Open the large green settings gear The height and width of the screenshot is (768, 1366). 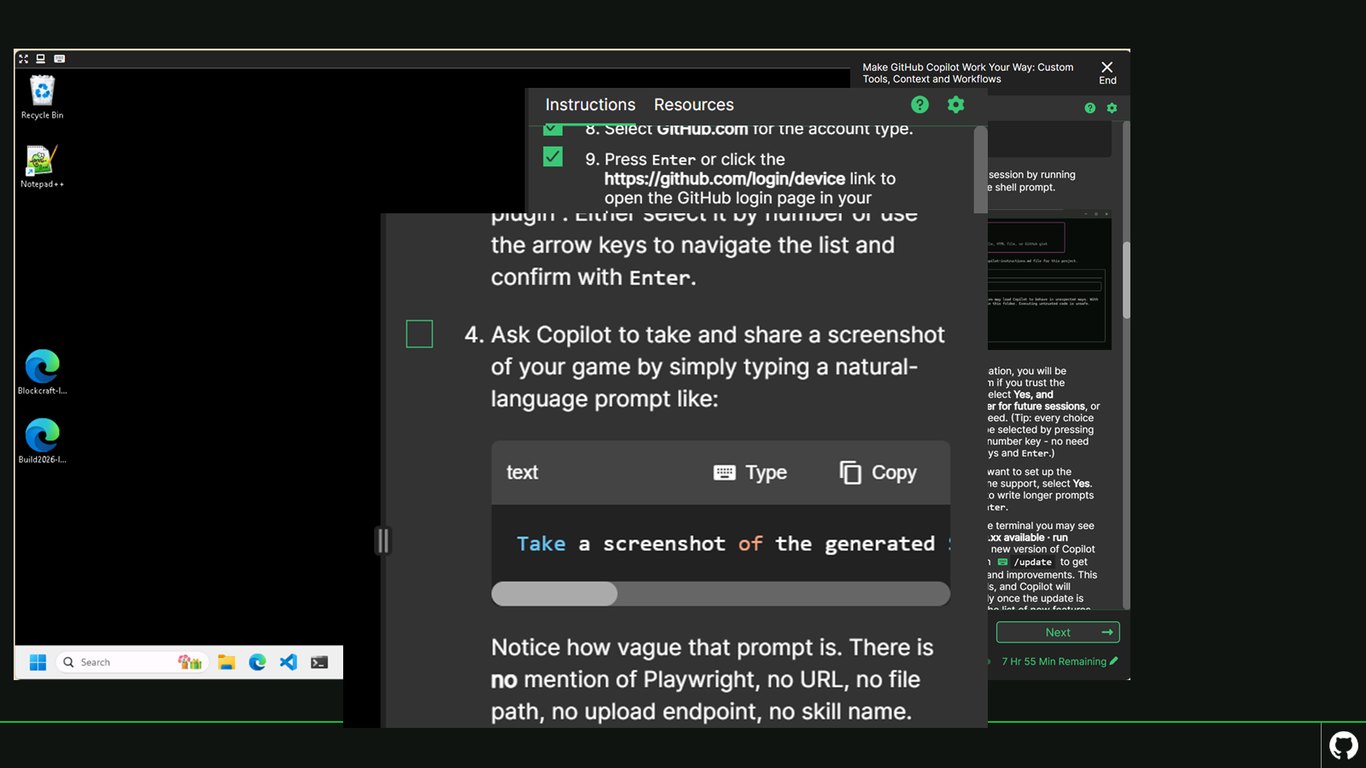point(956,105)
